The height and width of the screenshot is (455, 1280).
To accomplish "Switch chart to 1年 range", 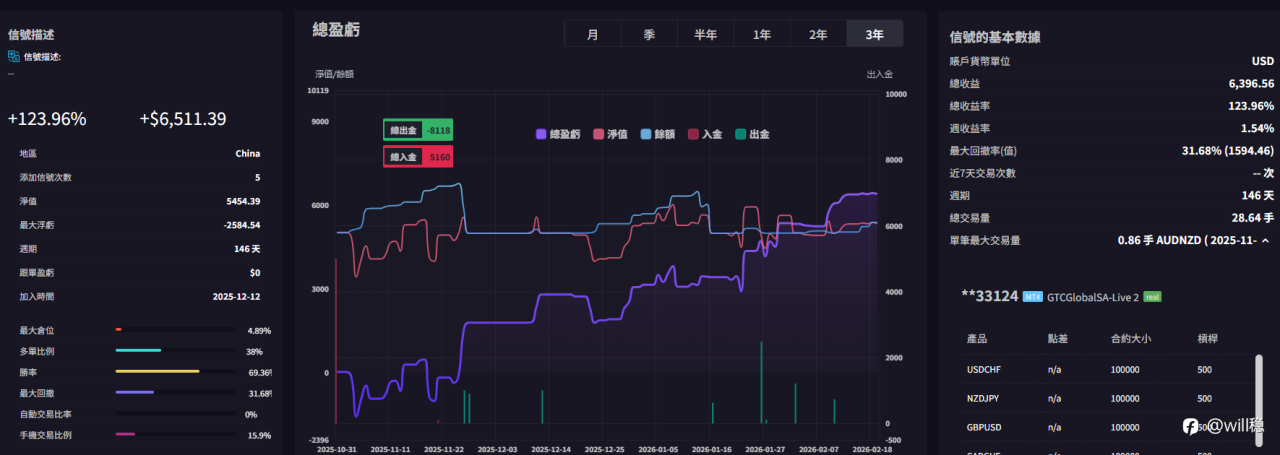I will click(x=762, y=34).
